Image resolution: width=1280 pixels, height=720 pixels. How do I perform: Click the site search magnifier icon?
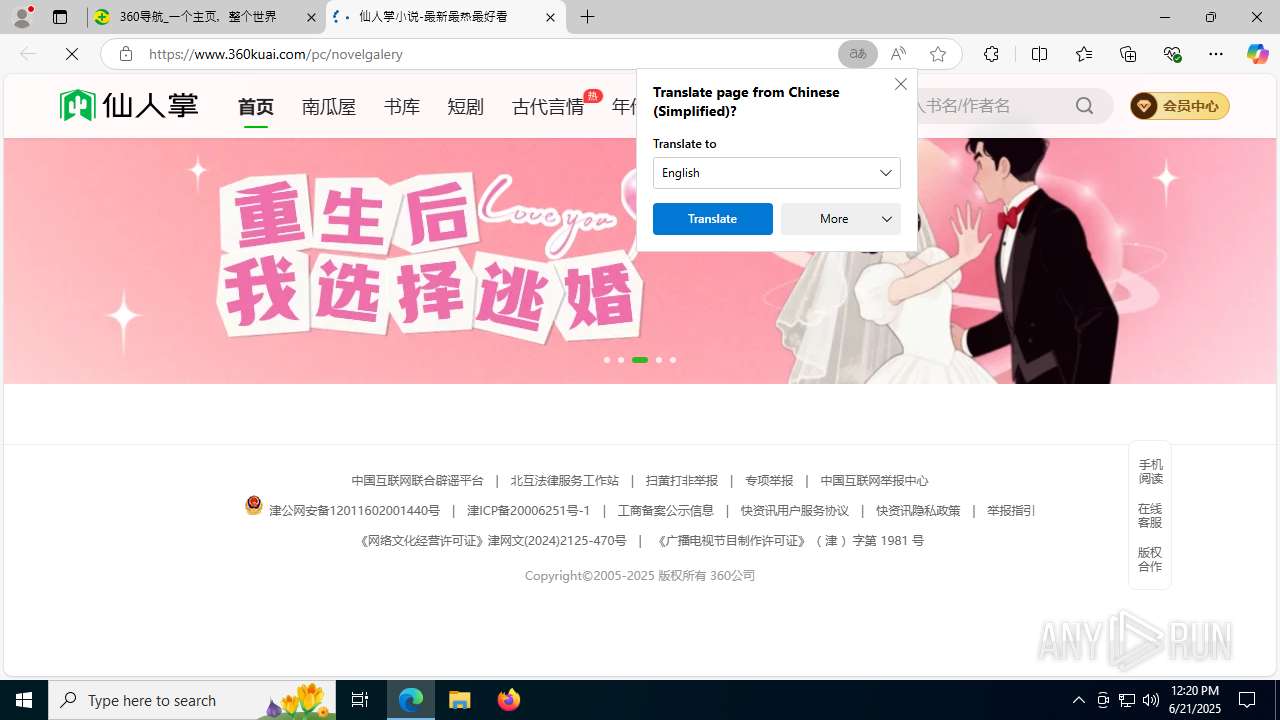point(1084,105)
